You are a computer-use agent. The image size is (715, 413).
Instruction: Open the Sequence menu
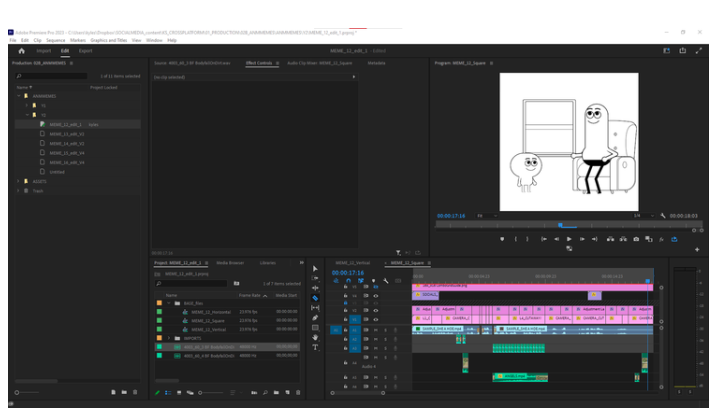click(x=56, y=41)
